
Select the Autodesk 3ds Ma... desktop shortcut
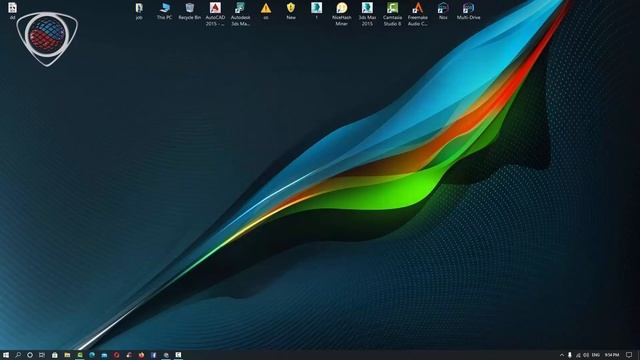(x=240, y=14)
